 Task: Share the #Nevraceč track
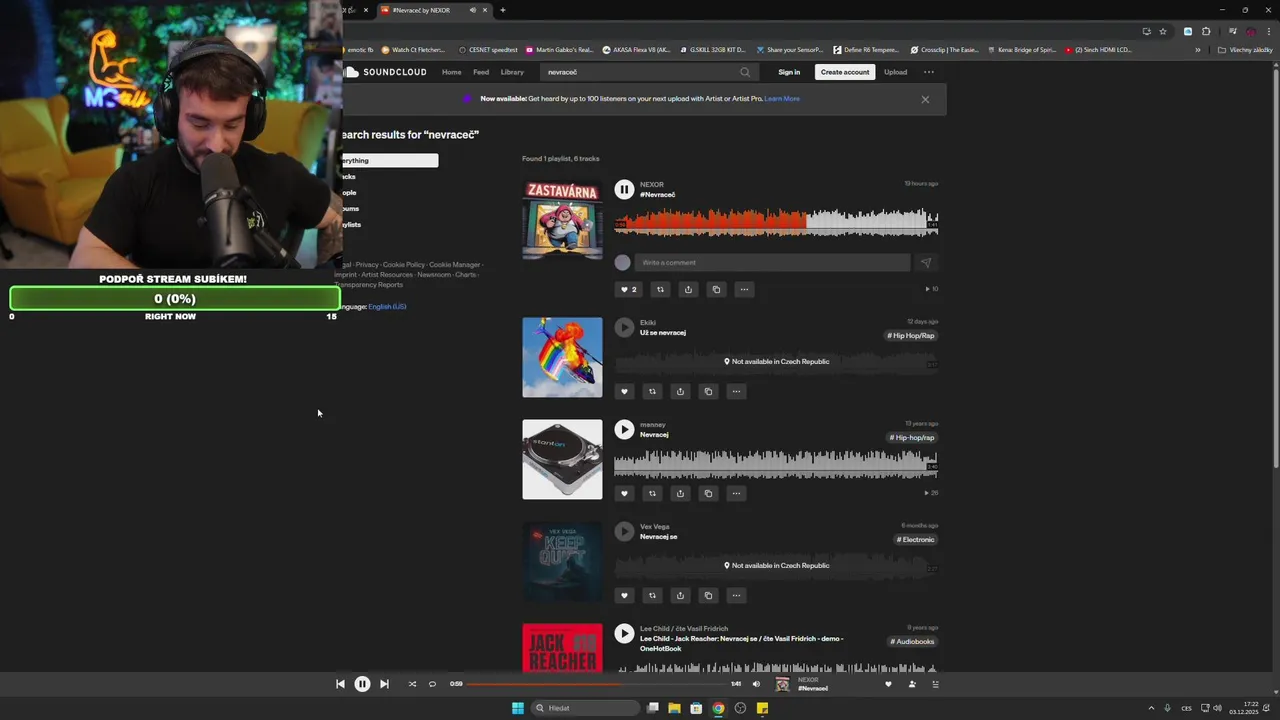[x=688, y=290]
